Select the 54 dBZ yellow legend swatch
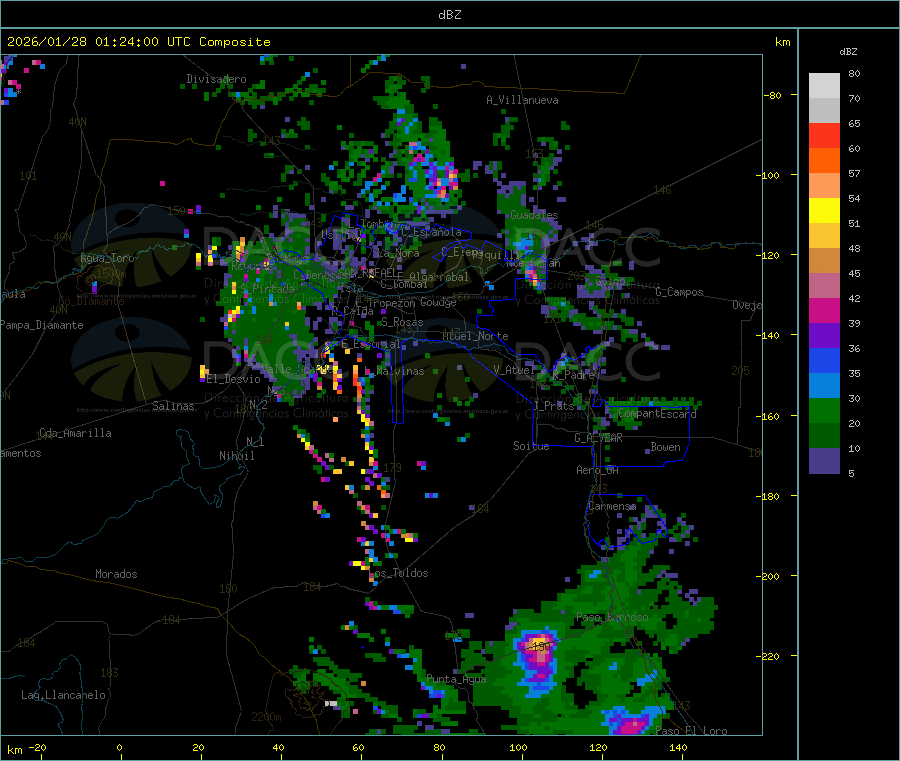 point(824,211)
